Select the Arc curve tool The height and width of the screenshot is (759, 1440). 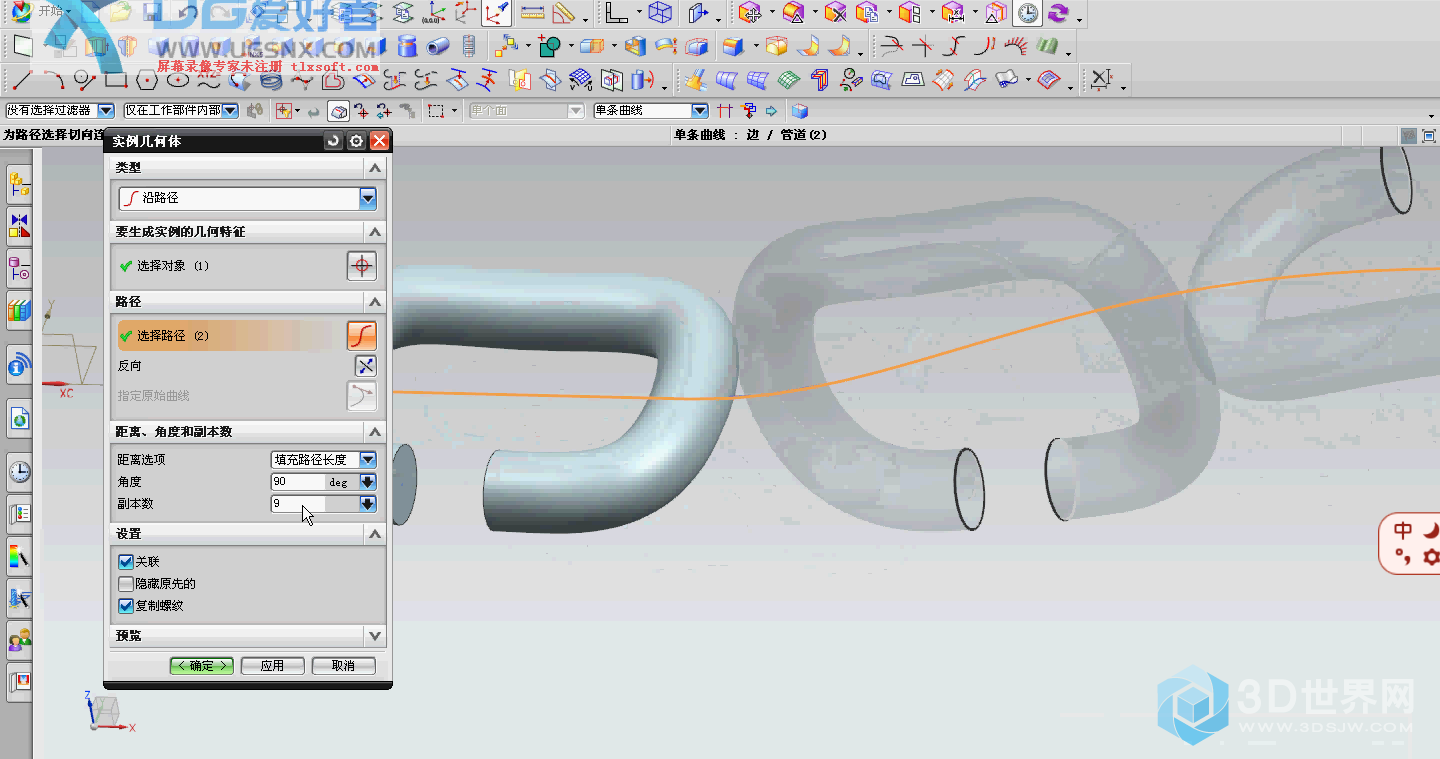53,79
